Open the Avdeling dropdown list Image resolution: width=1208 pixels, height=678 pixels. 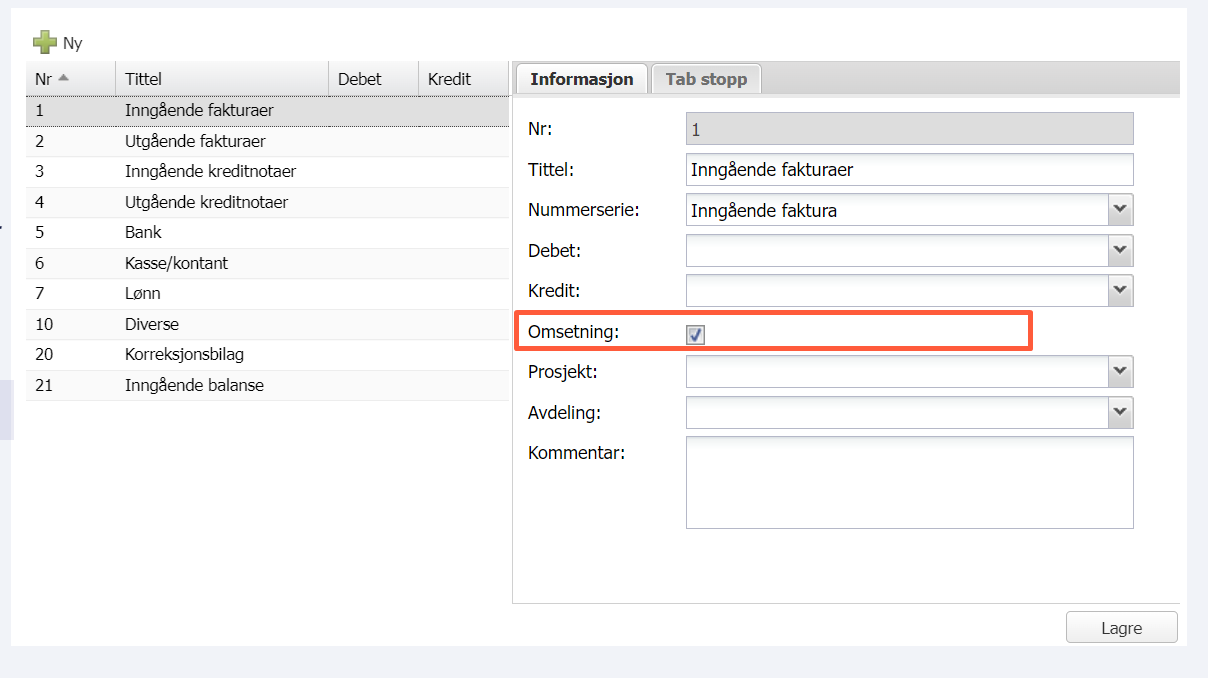coord(1120,412)
